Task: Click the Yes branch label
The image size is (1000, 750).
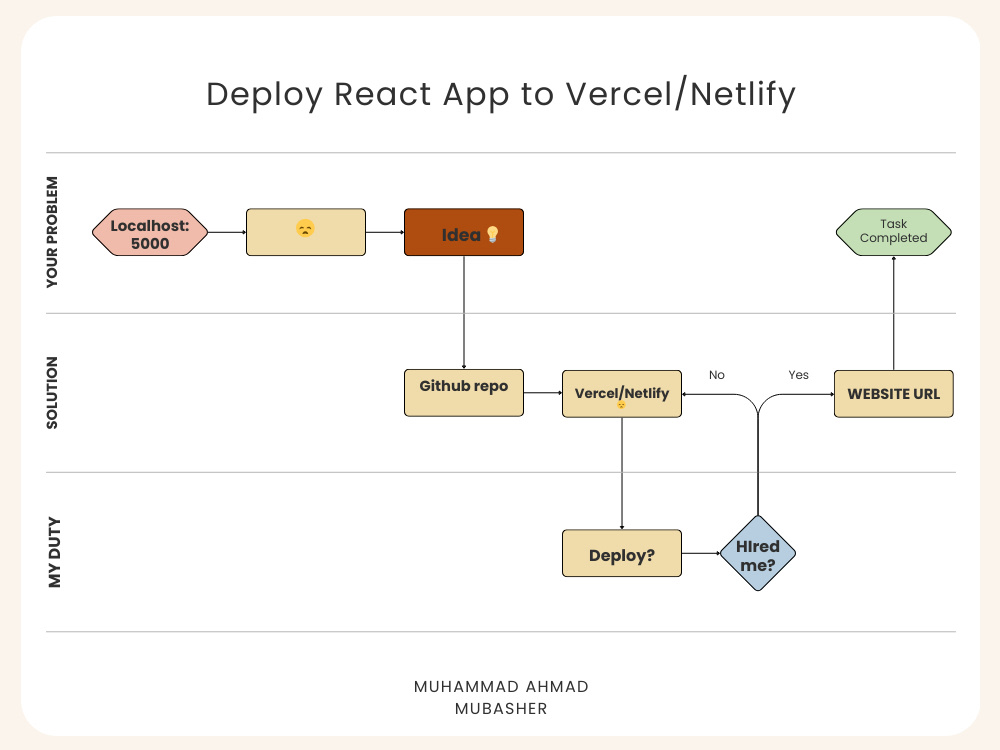Action: [x=798, y=375]
